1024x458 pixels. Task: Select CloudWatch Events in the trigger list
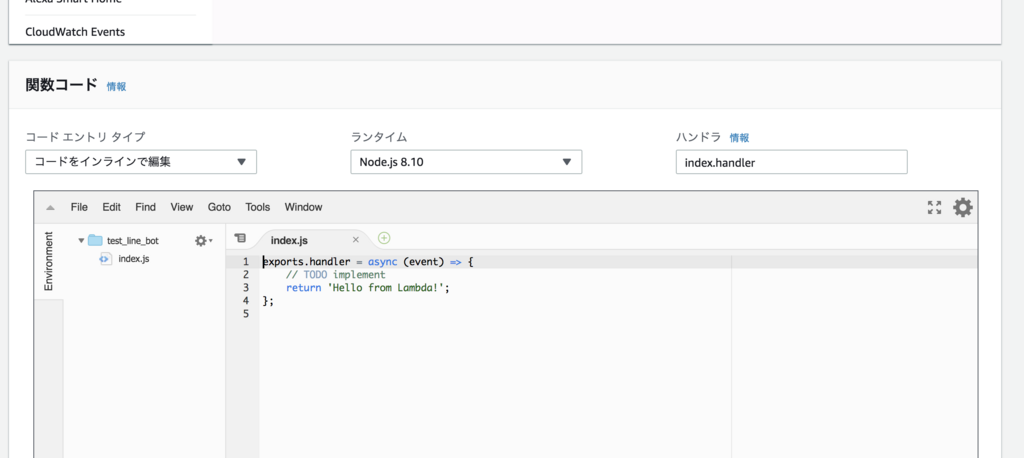tap(75, 31)
